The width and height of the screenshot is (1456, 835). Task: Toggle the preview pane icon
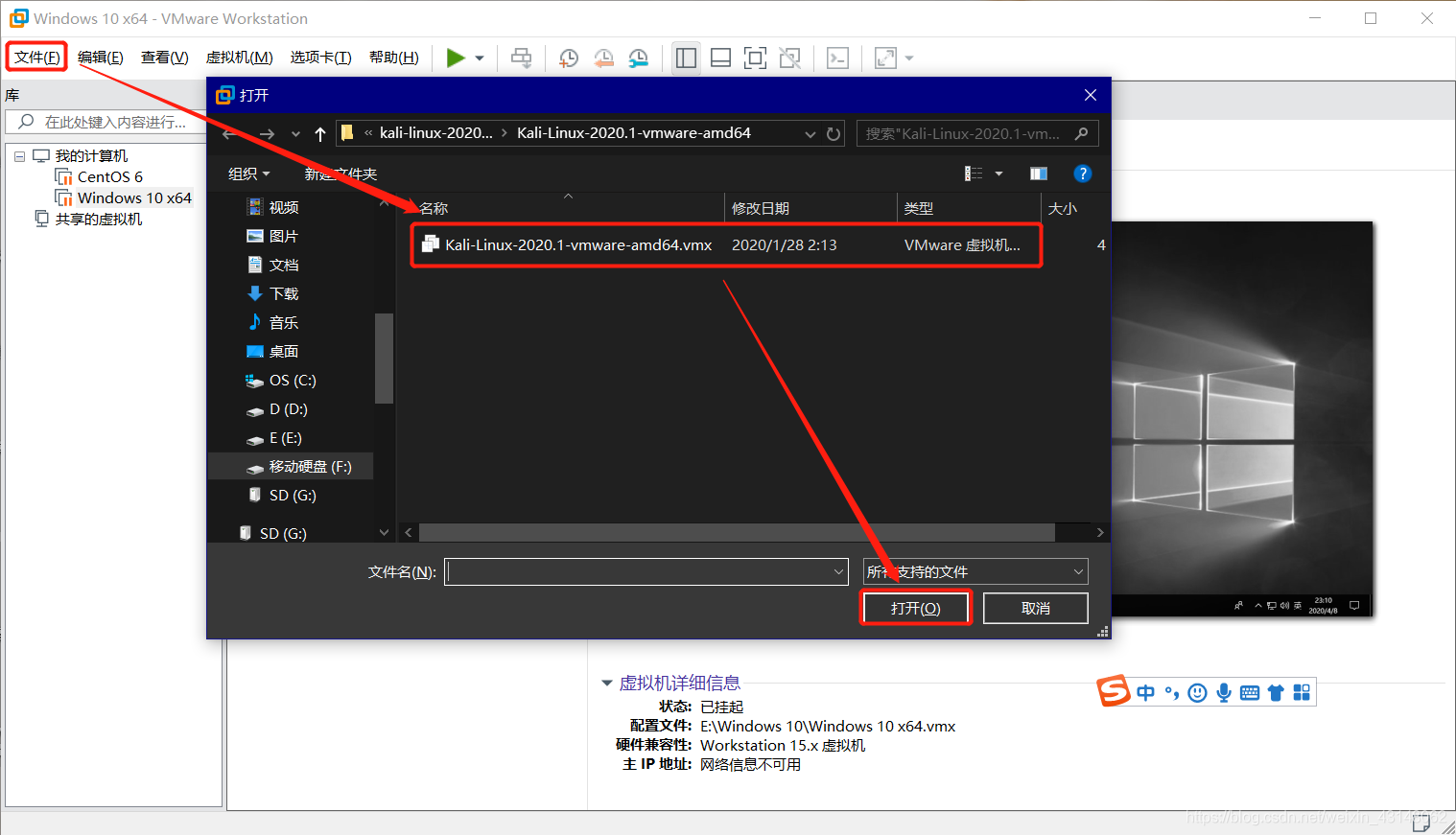pyautogui.click(x=1039, y=174)
